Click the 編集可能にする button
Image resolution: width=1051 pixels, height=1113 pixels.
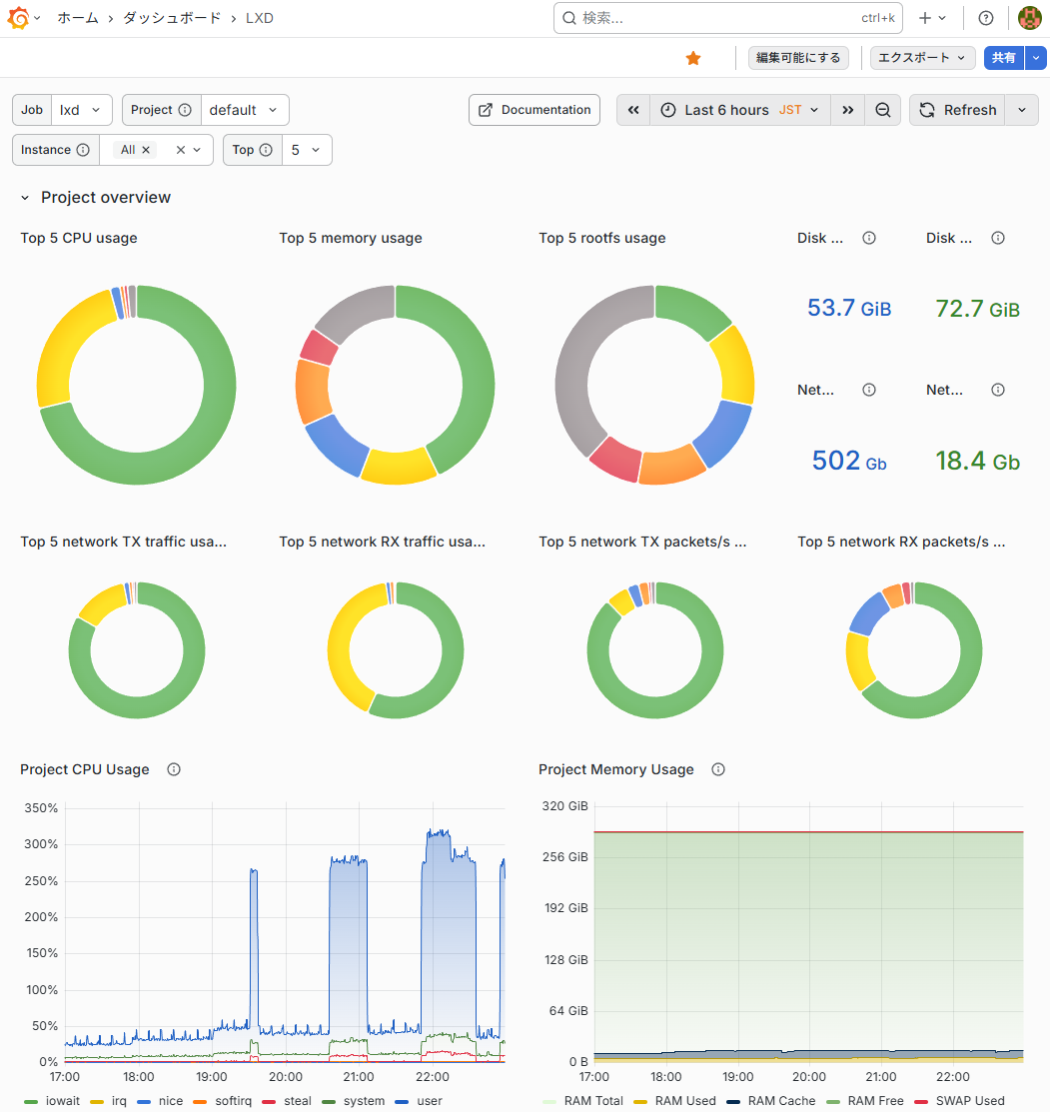(x=798, y=58)
